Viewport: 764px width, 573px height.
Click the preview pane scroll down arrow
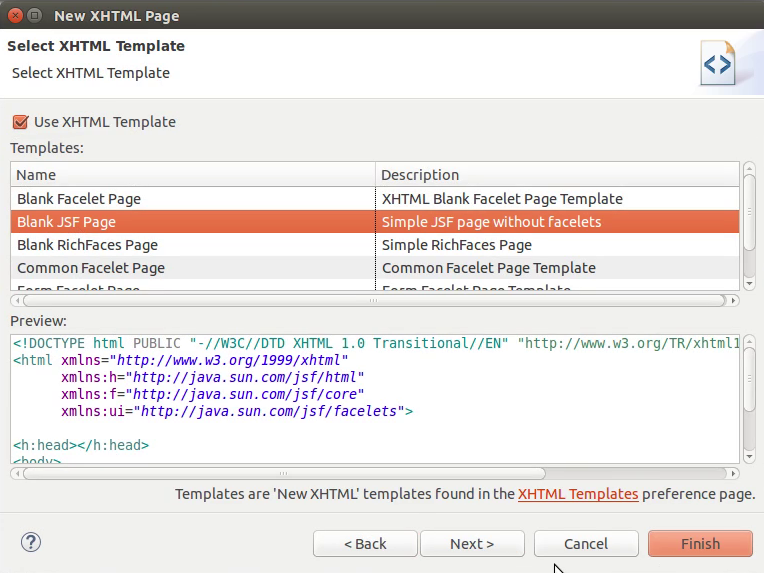(749, 457)
